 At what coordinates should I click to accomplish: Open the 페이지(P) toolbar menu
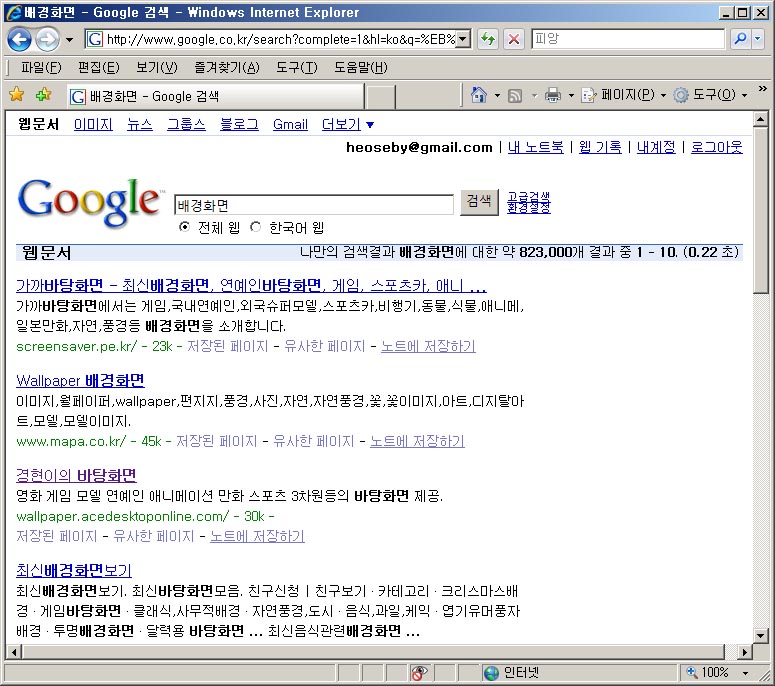[x=624, y=94]
